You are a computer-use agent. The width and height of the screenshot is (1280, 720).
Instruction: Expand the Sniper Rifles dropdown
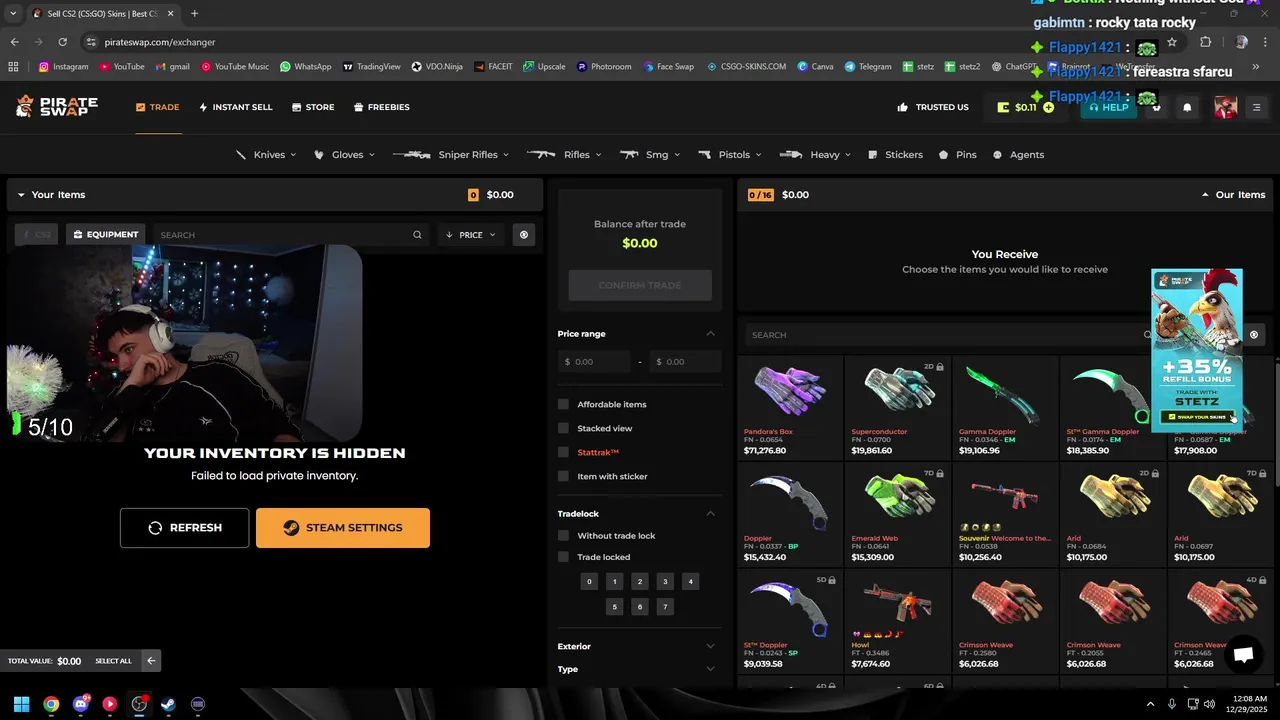(450, 155)
